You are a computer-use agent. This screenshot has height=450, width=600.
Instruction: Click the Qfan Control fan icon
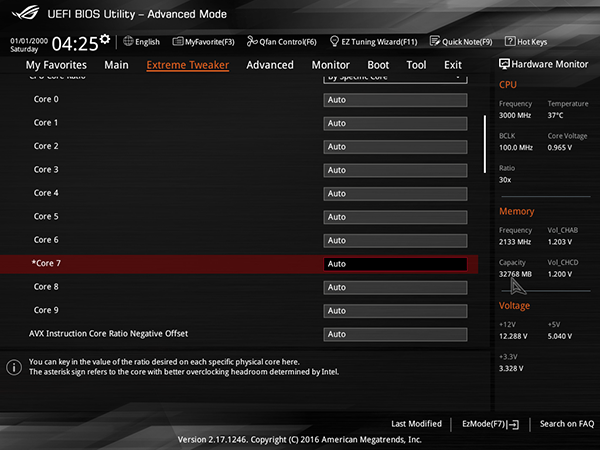(252, 41)
